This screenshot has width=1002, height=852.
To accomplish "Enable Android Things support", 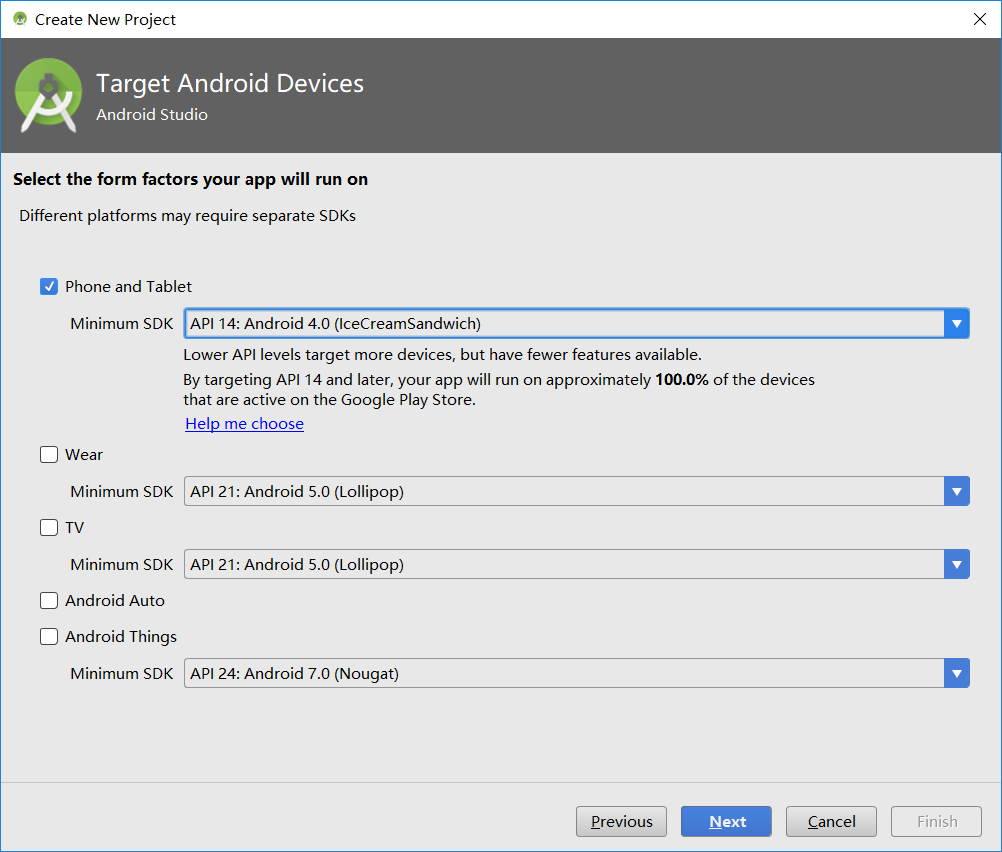I will point(48,636).
